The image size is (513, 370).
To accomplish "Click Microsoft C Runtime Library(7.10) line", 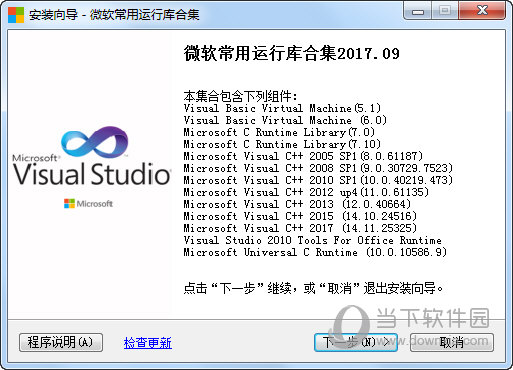I will tap(282, 144).
